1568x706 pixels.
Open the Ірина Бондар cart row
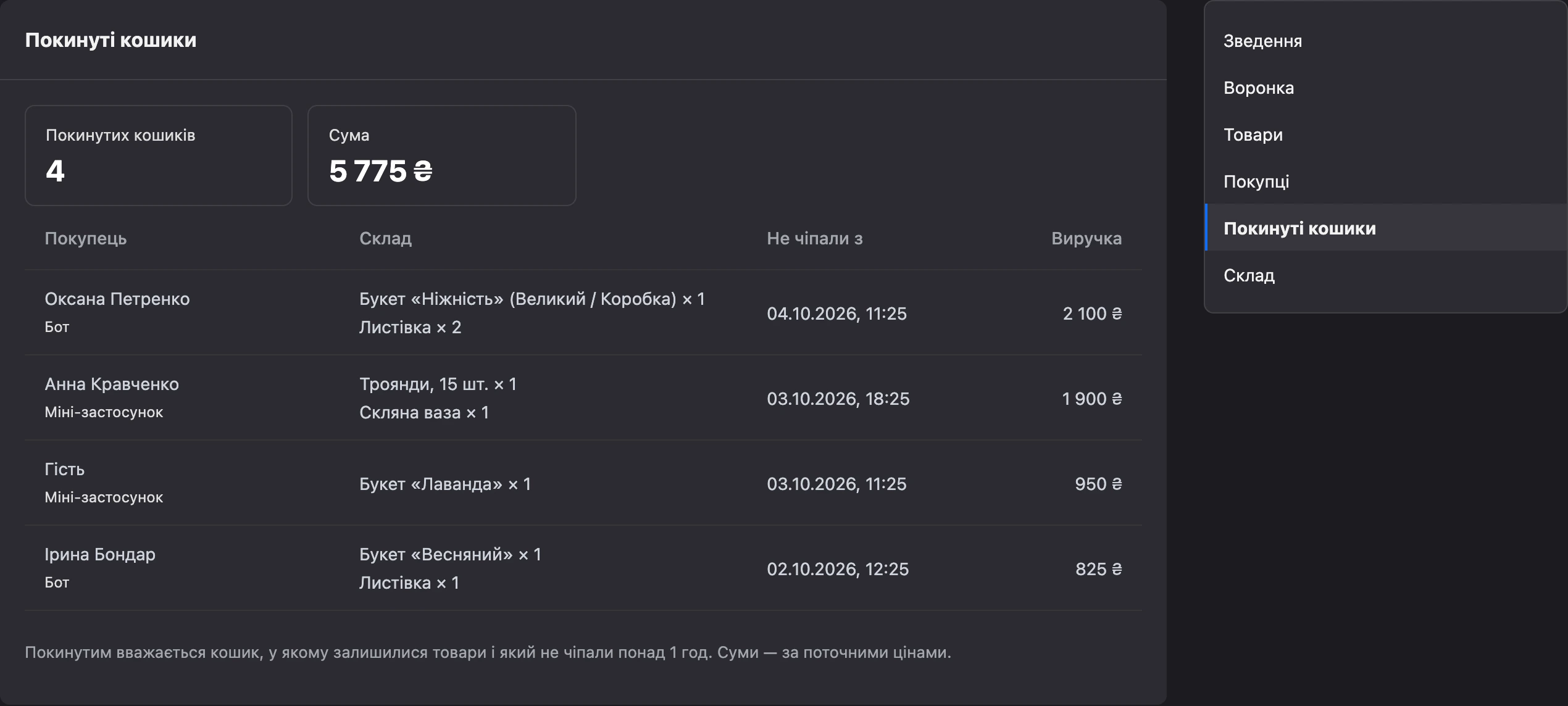click(583, 568)
